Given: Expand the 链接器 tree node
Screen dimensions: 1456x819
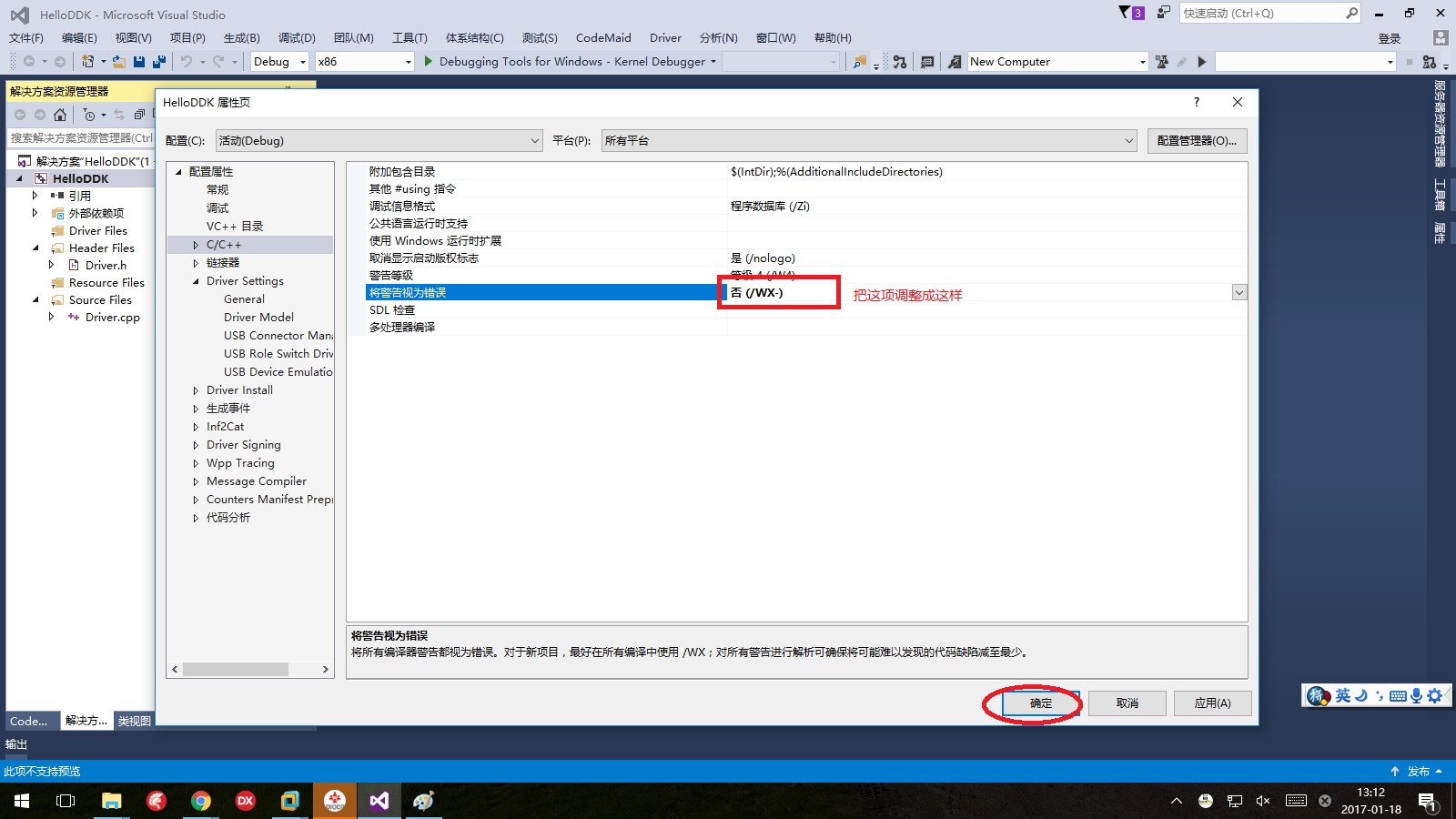Looking at the screenshot, I should (196, 263).
